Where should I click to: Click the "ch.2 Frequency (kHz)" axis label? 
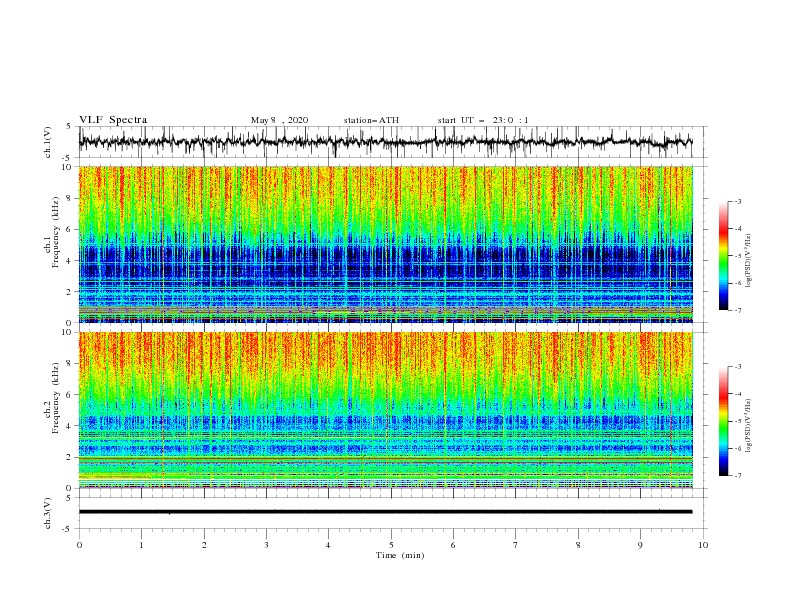coord(52,398)
